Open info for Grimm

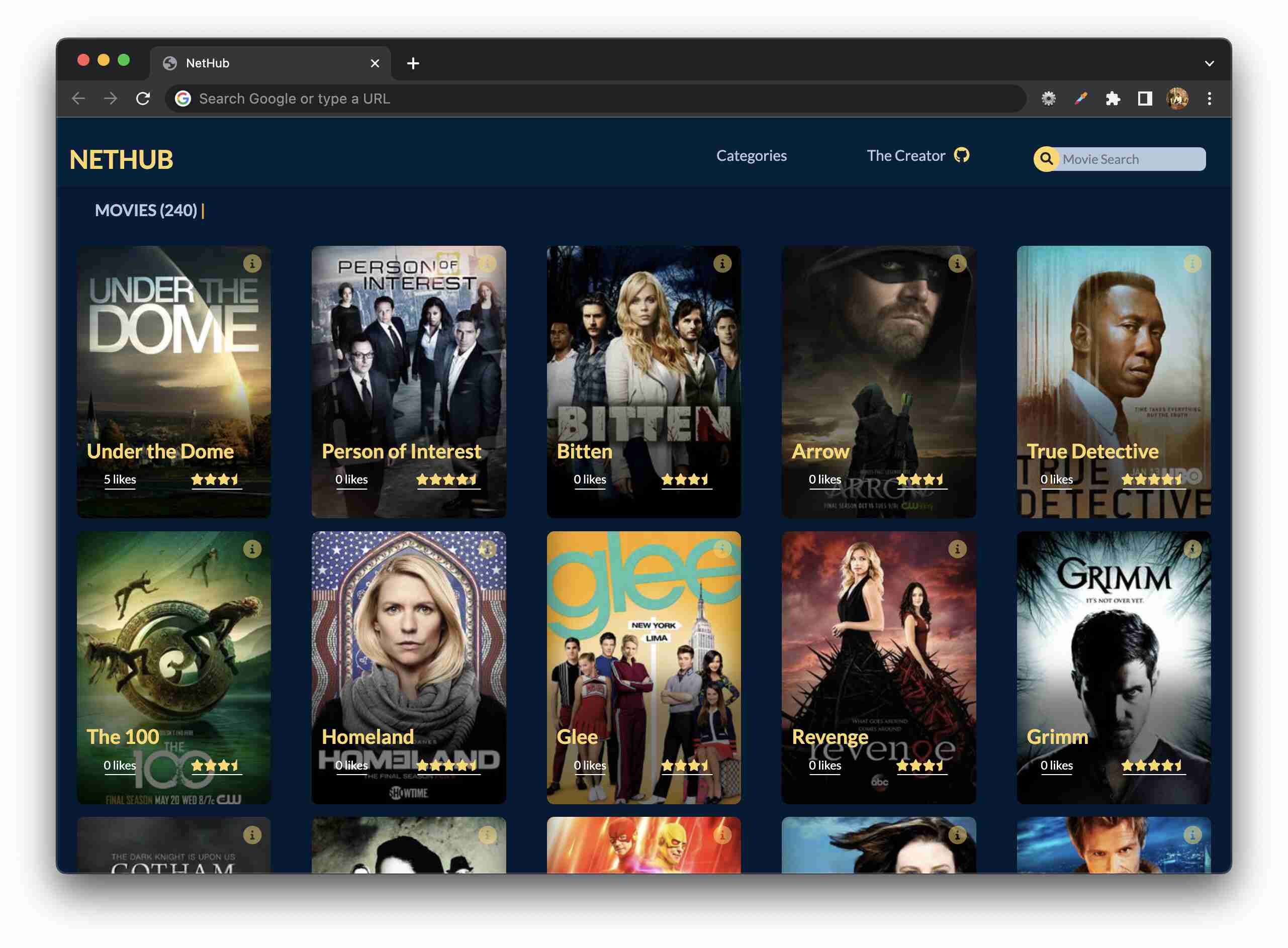(1192, 548)
